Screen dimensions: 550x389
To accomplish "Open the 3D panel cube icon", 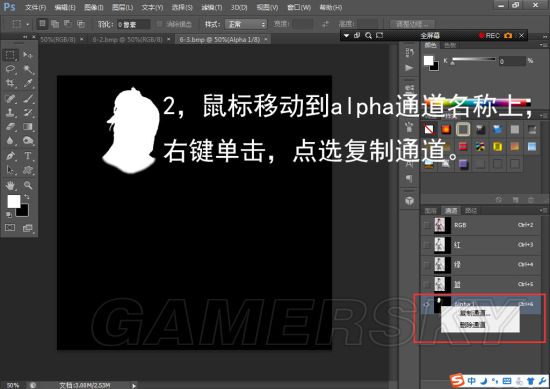I will (x=409, y=201).
